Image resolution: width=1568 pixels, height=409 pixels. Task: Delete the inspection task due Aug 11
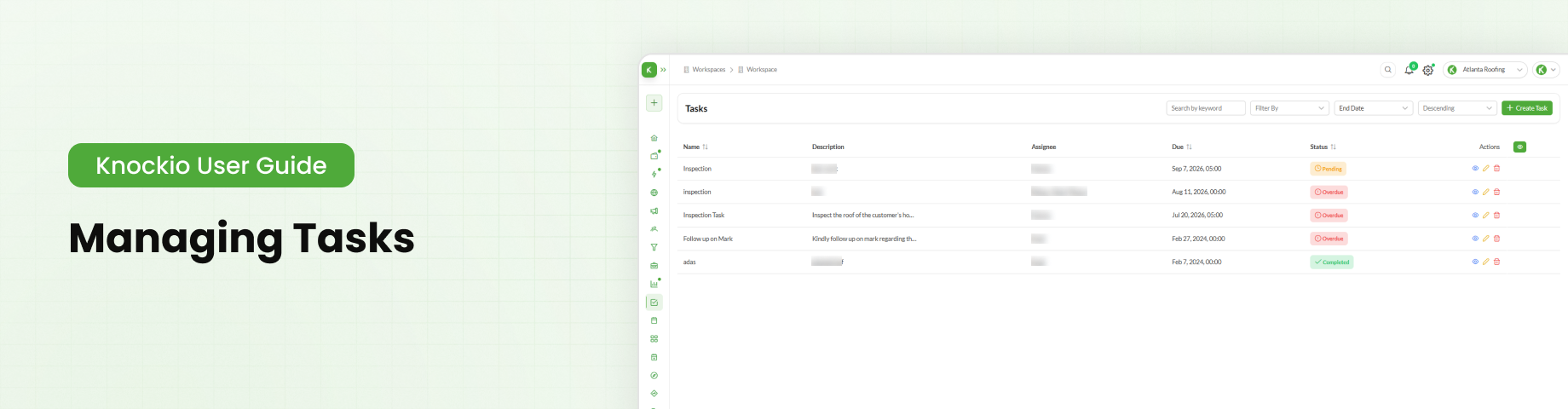[x=1496, y=192]
